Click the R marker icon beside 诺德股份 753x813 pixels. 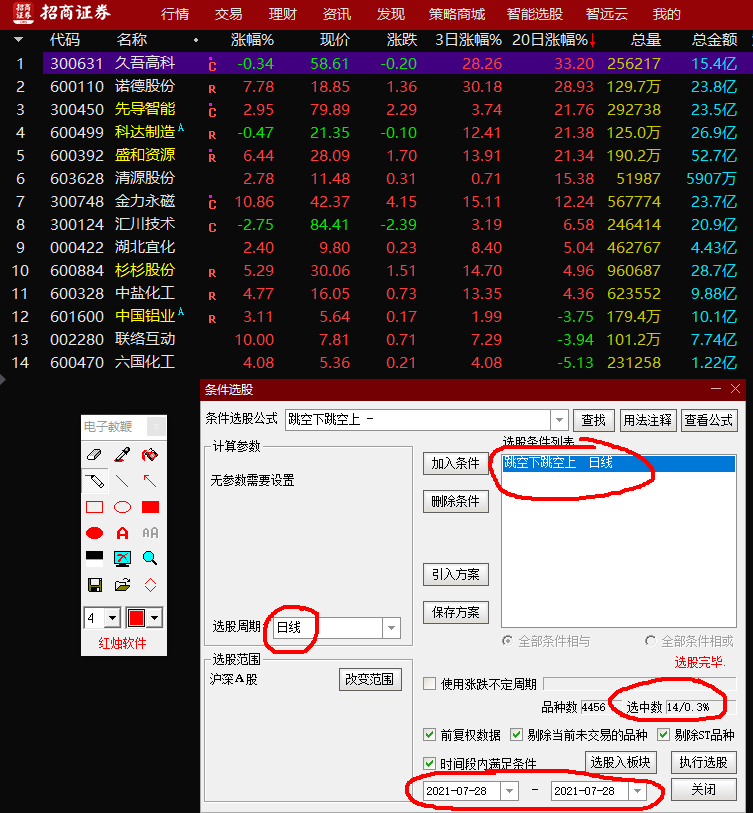(x=212, y=89)
